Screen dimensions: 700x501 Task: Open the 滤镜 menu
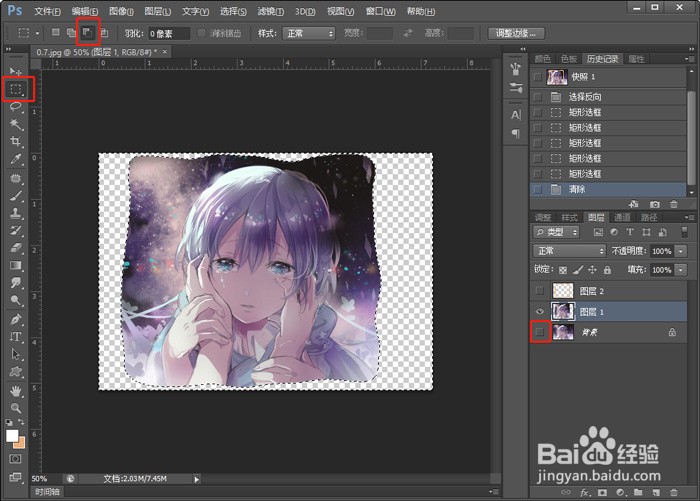271,12
